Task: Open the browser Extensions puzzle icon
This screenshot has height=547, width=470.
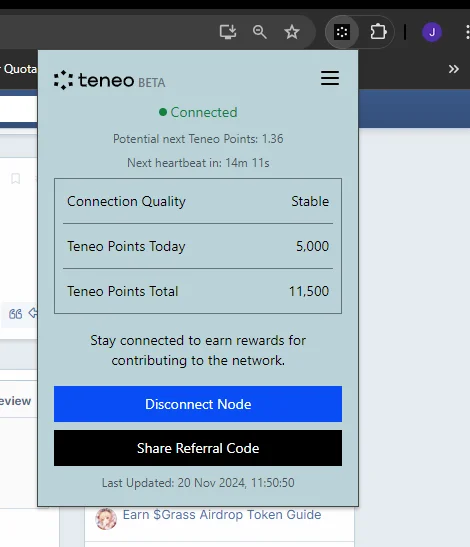Action: pos(378,32)
